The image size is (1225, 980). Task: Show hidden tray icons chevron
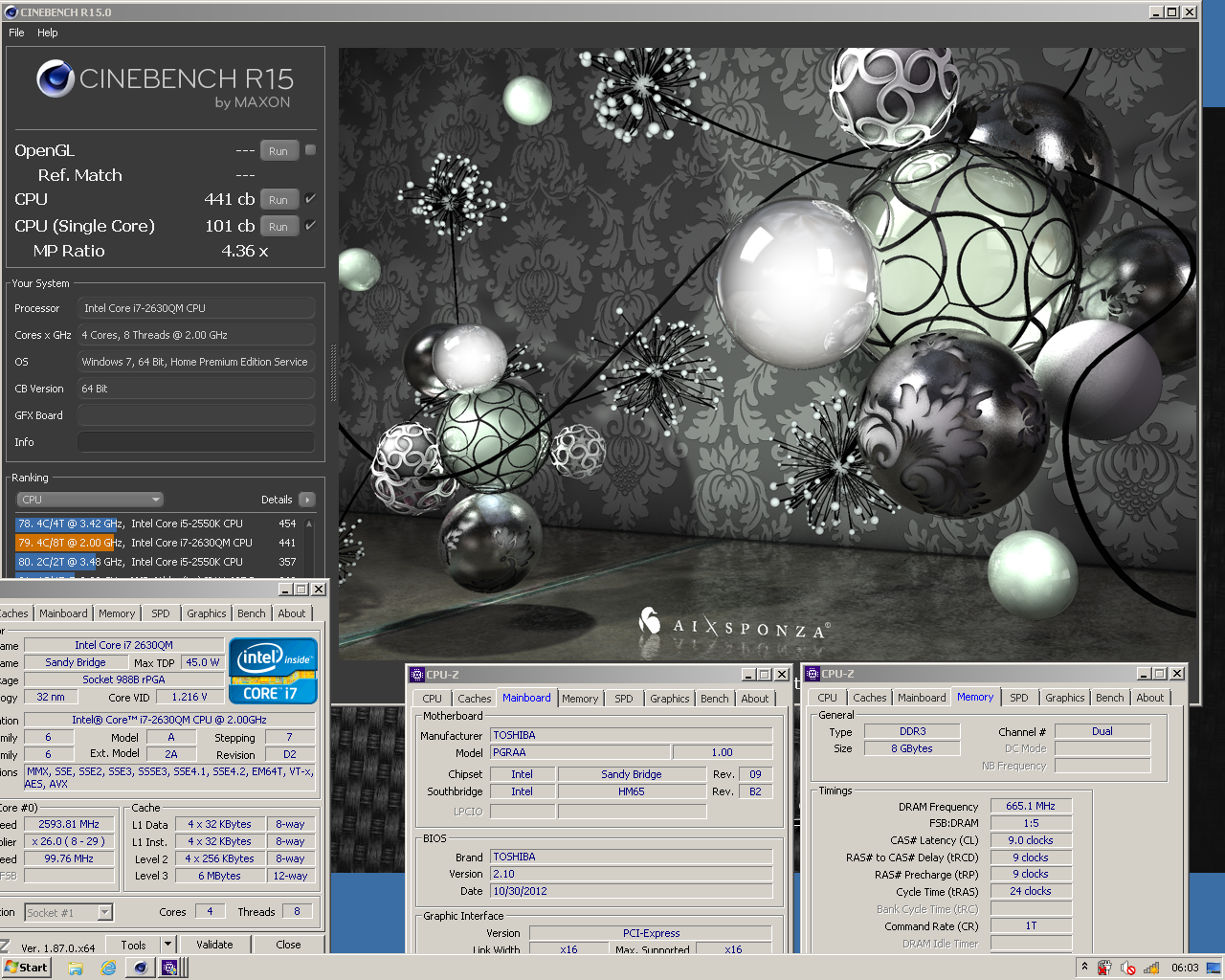1084,968
